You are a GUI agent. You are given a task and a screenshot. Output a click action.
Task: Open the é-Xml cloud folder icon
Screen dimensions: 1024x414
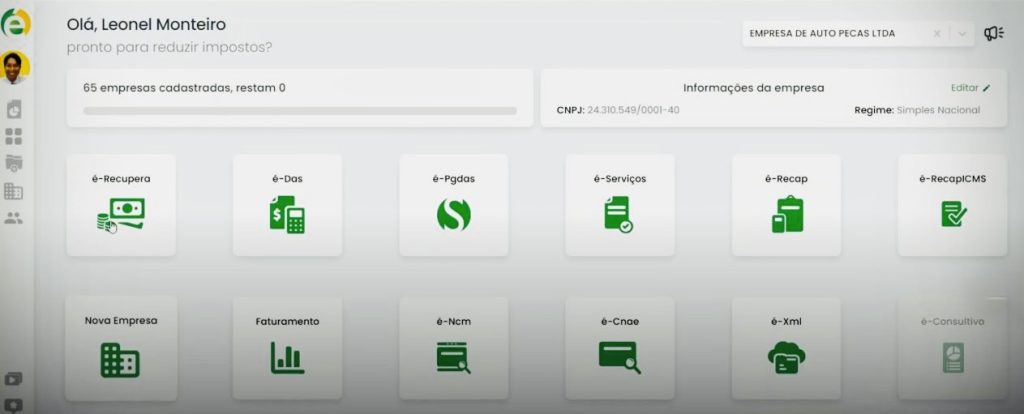pos(786,358)
